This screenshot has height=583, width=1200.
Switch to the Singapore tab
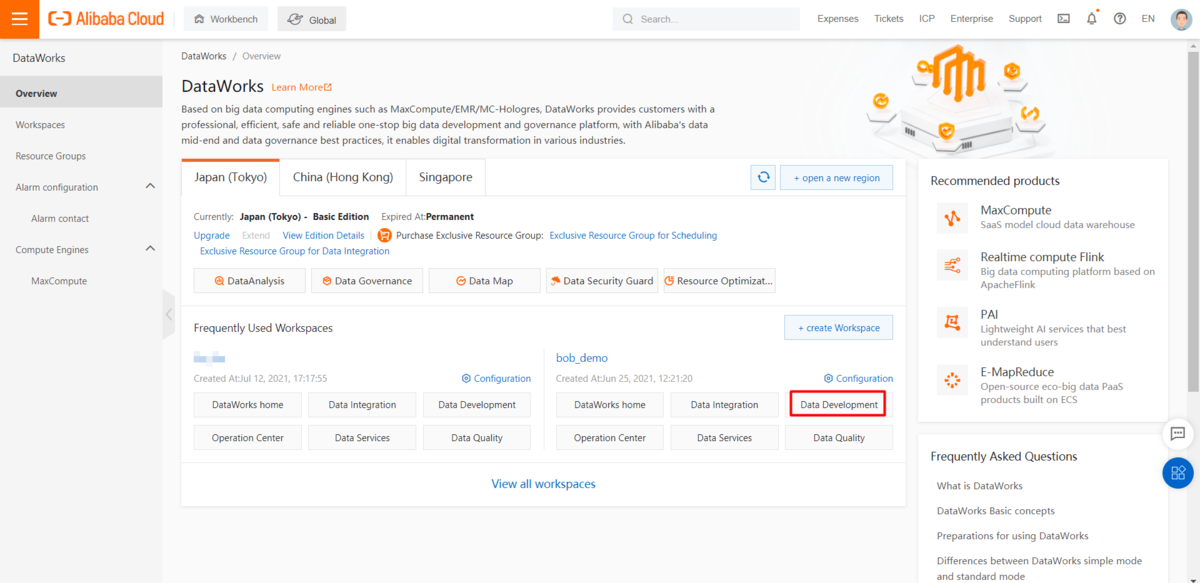[x=445, y=177]
